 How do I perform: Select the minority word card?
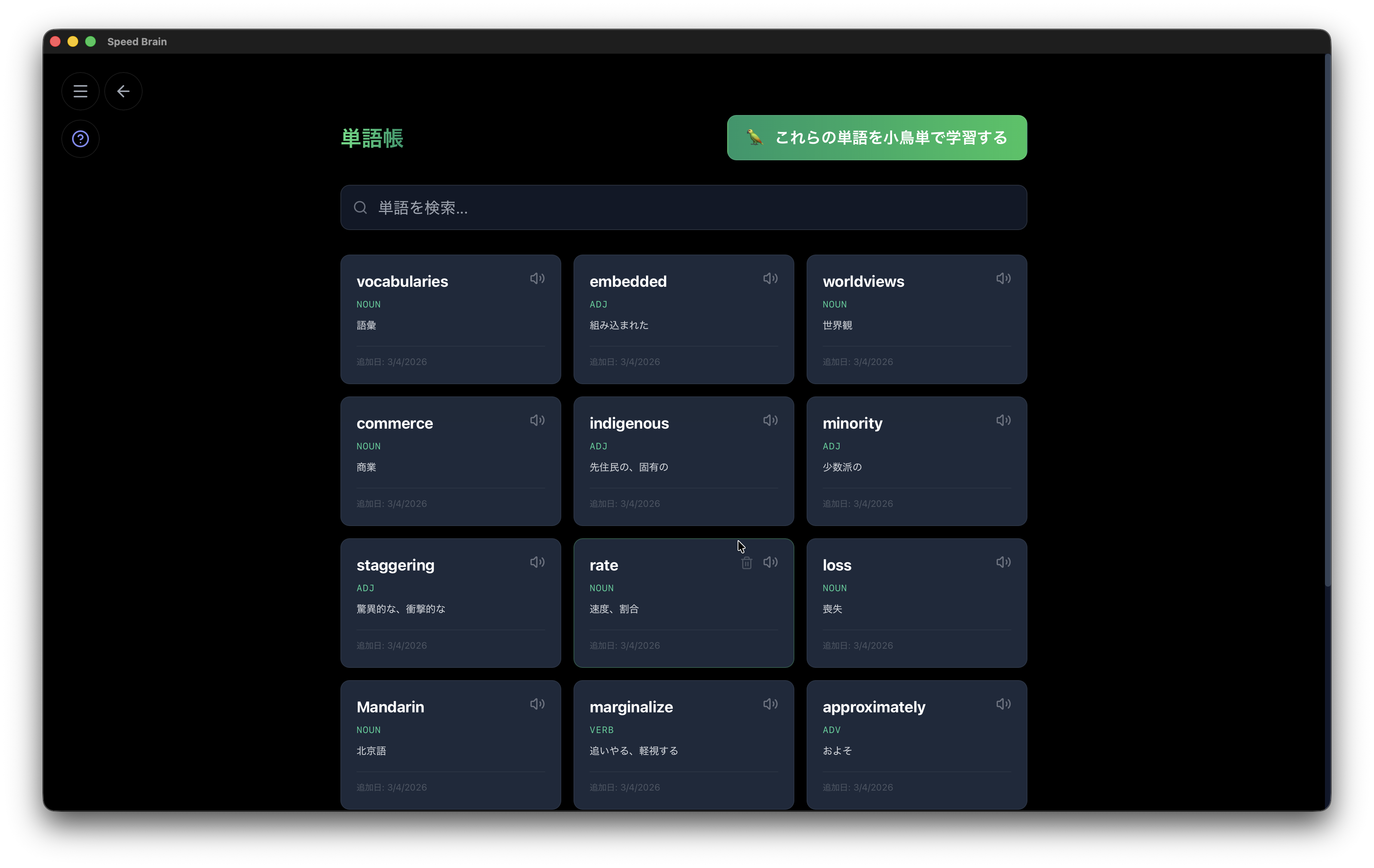[916, 461]
